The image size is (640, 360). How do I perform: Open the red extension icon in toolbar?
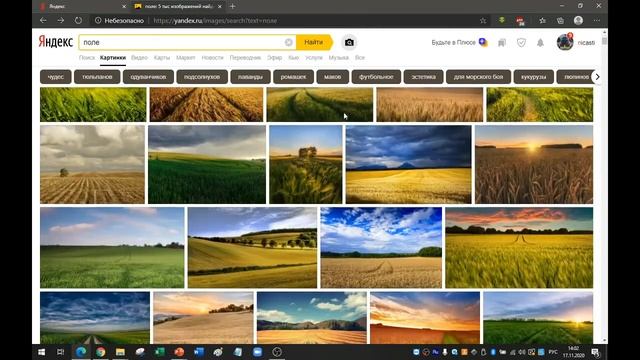(520, 21)
